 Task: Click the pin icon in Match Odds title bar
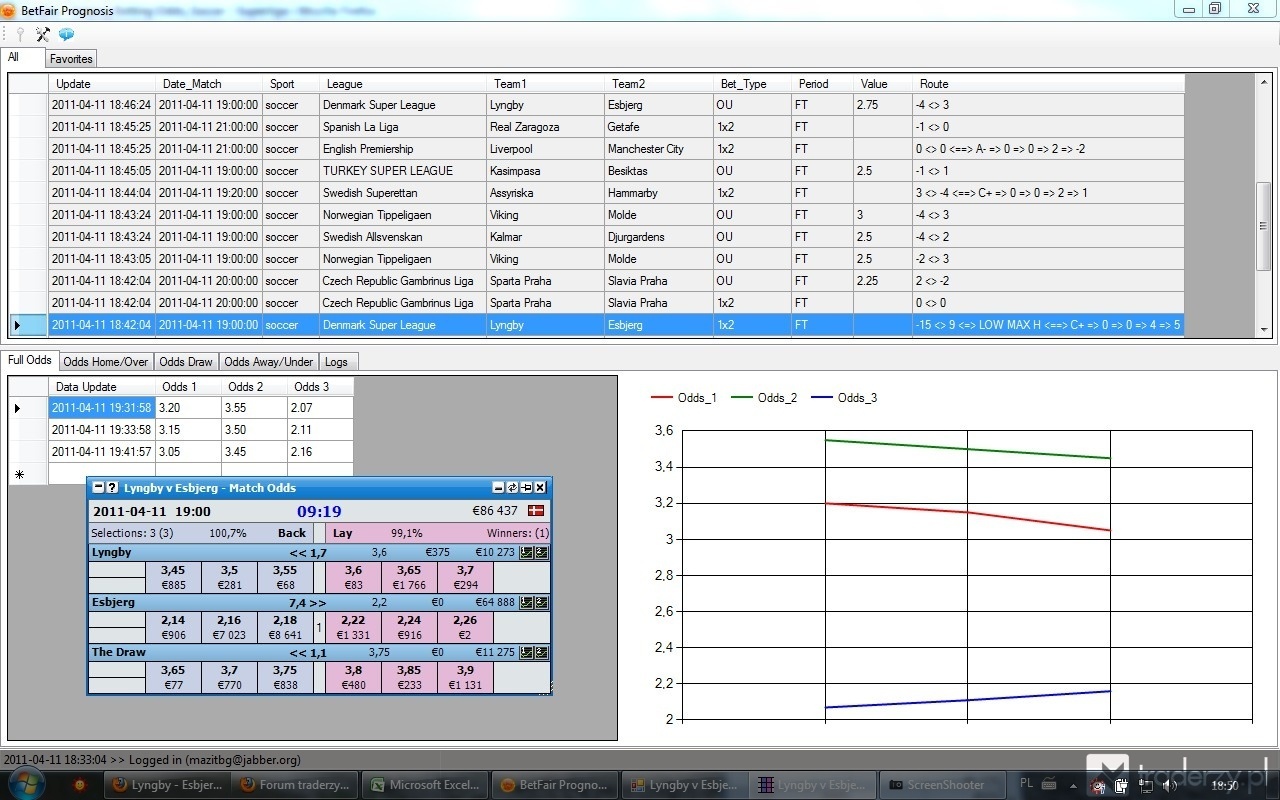[526, 488]
